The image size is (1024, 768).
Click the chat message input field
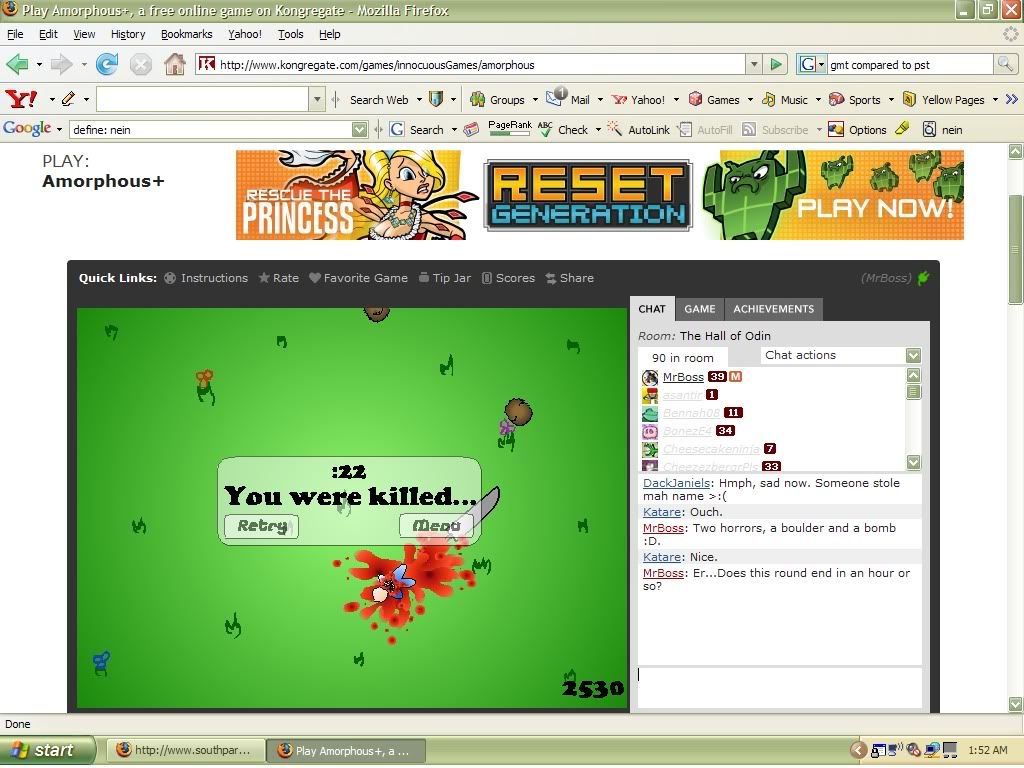coord(779,688)
